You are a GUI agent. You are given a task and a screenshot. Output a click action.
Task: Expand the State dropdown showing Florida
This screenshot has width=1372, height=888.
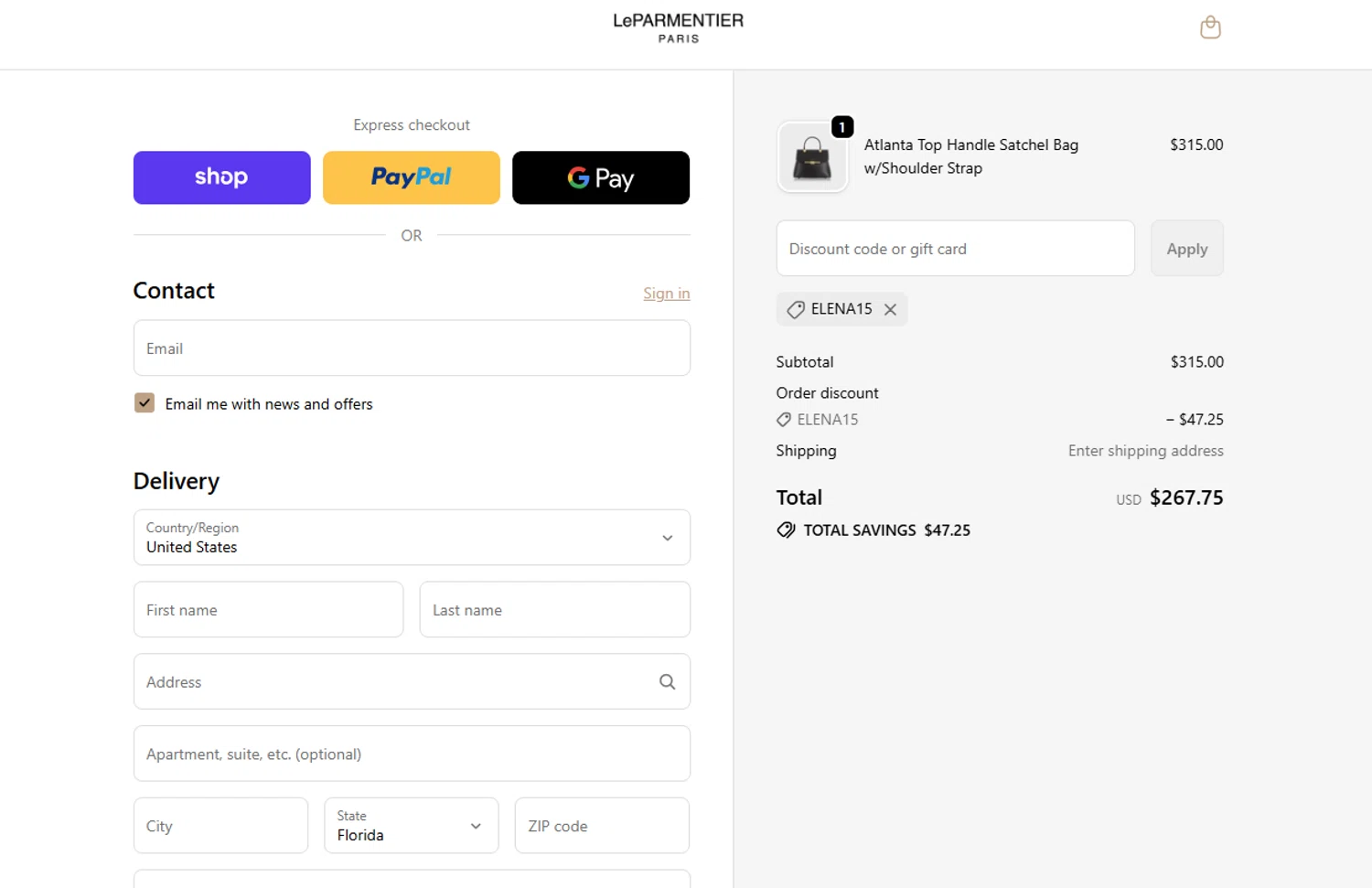pyautogui.click(x=412, y=826)
